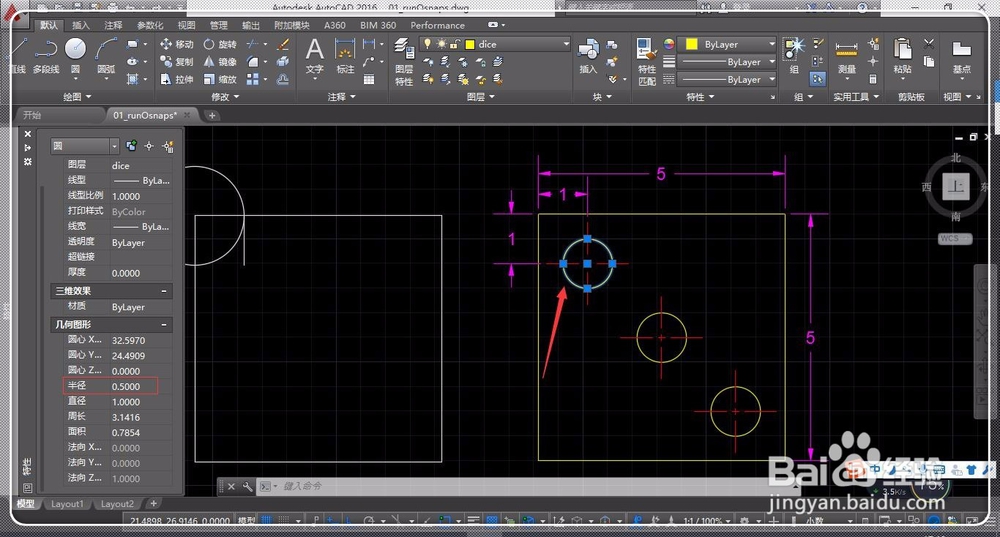The height and width of the screenshot is (537, 1000).
Task: Expand the 绘图 (Draw) panel
Action: click(x=77, y=97)
